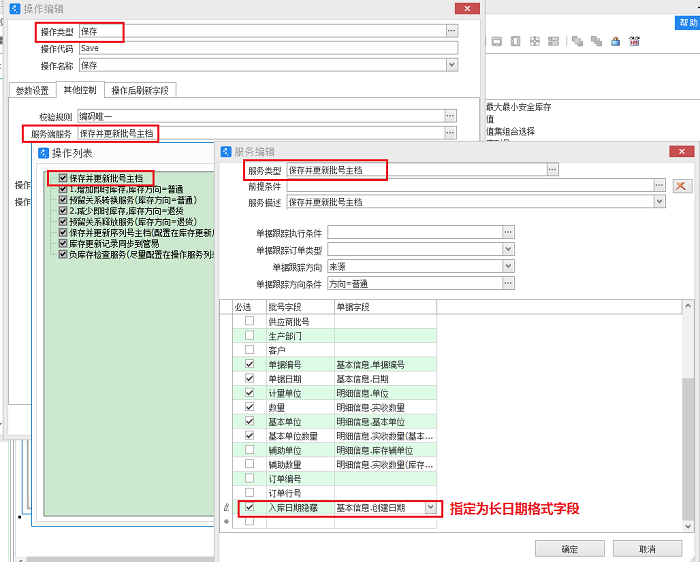The height and width of the screenshot is (562, 700).
Task: Click the 取消 button
Action: 647,549
